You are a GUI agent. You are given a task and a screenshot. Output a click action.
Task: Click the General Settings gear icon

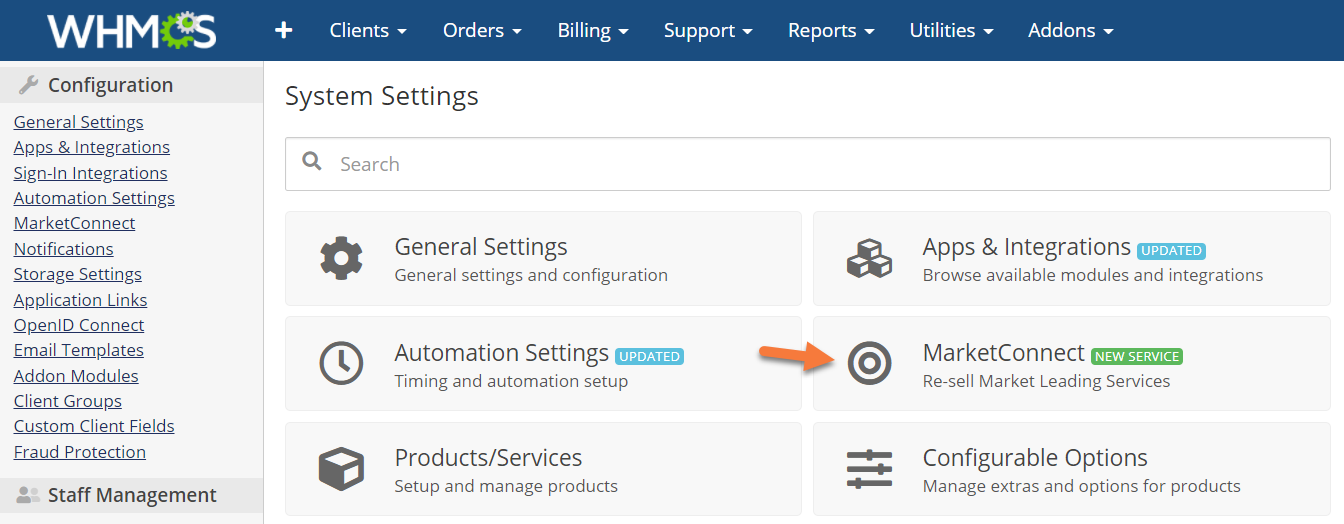[341, 258]
